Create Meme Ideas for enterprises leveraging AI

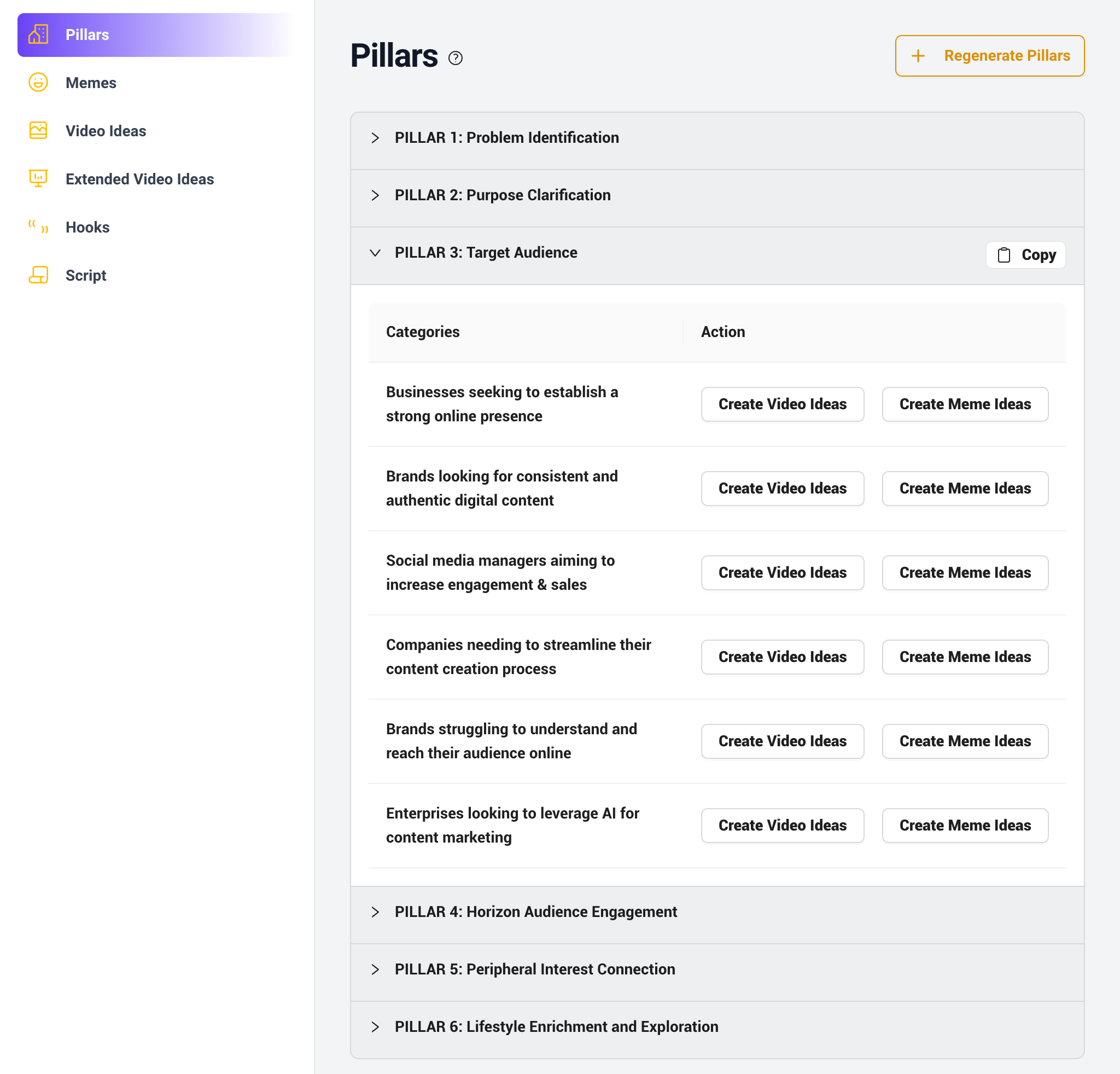[x=965, y=826]
